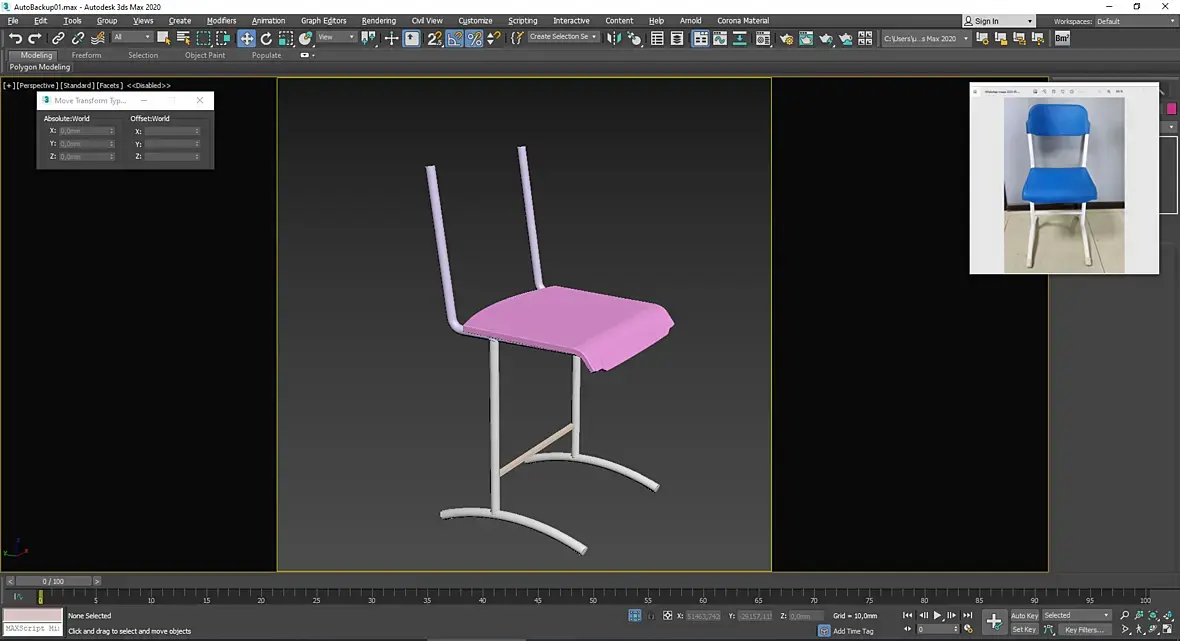Click the Select by Name icon
The height and width of the screenshot is (641, 1180).
coord(183,38)
